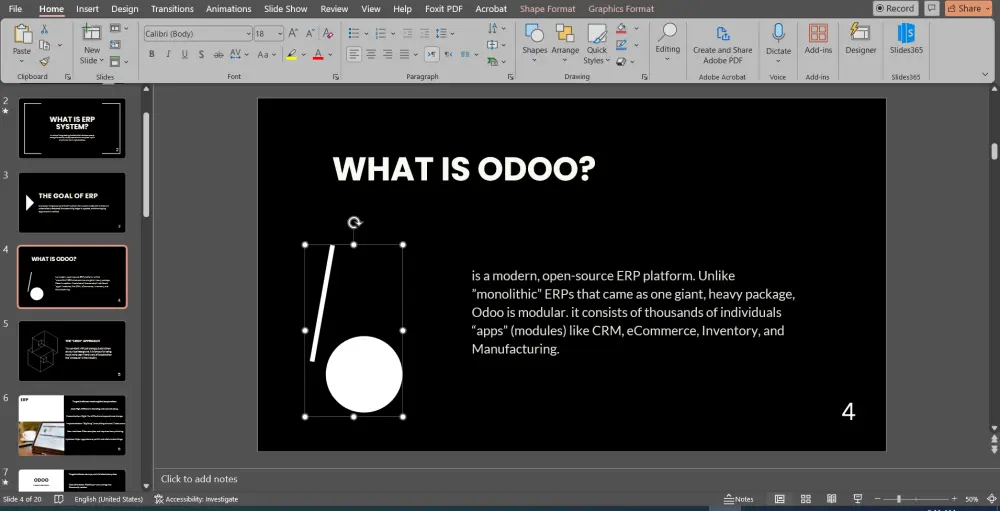Screen dimensions: 1000x511
Task: Click the rotate handle above the selected graphic
Action: coord(355,222)
